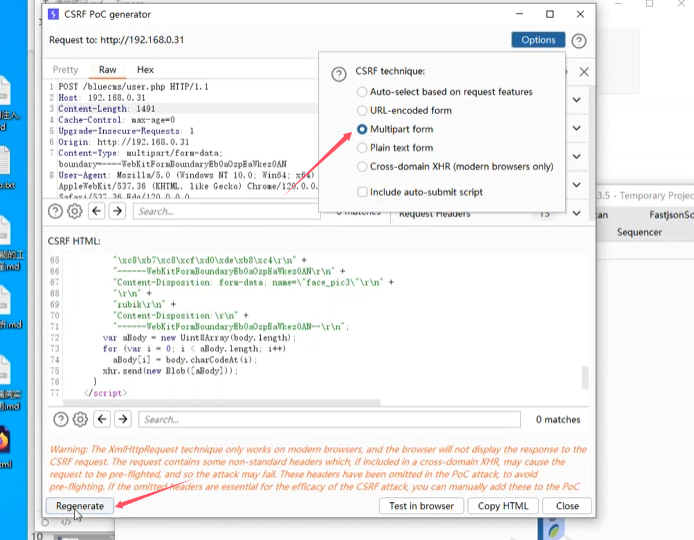Click xhr.send line in CSRF HTML
This screenshot has width=694, height=540.
[x=170, y=371]
